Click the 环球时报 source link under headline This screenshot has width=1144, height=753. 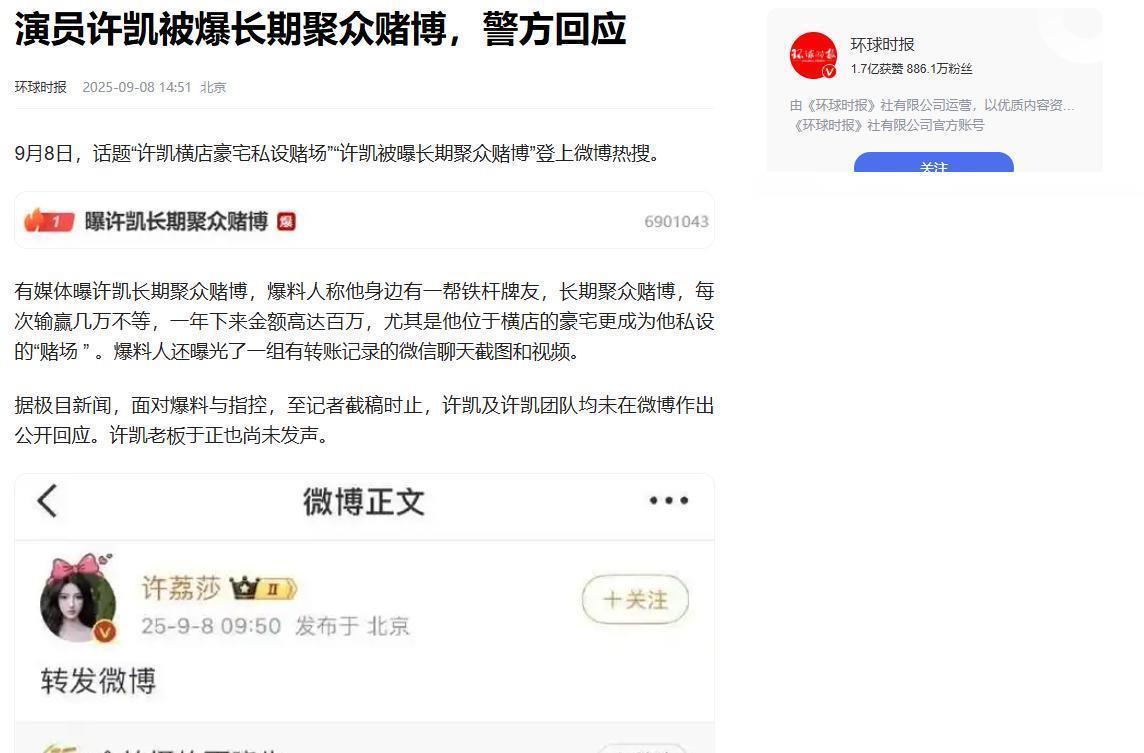pyautogui.click(x=41, y=88)
